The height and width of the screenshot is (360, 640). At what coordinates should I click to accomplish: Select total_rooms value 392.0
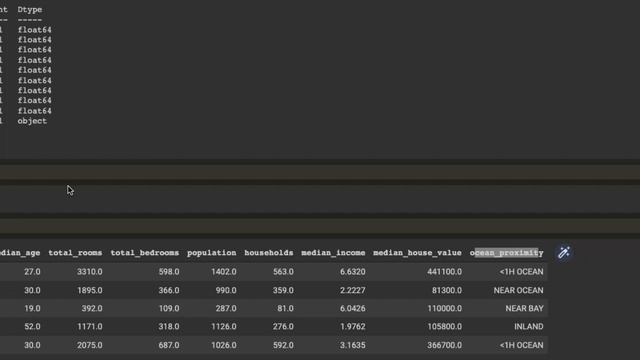92,309
